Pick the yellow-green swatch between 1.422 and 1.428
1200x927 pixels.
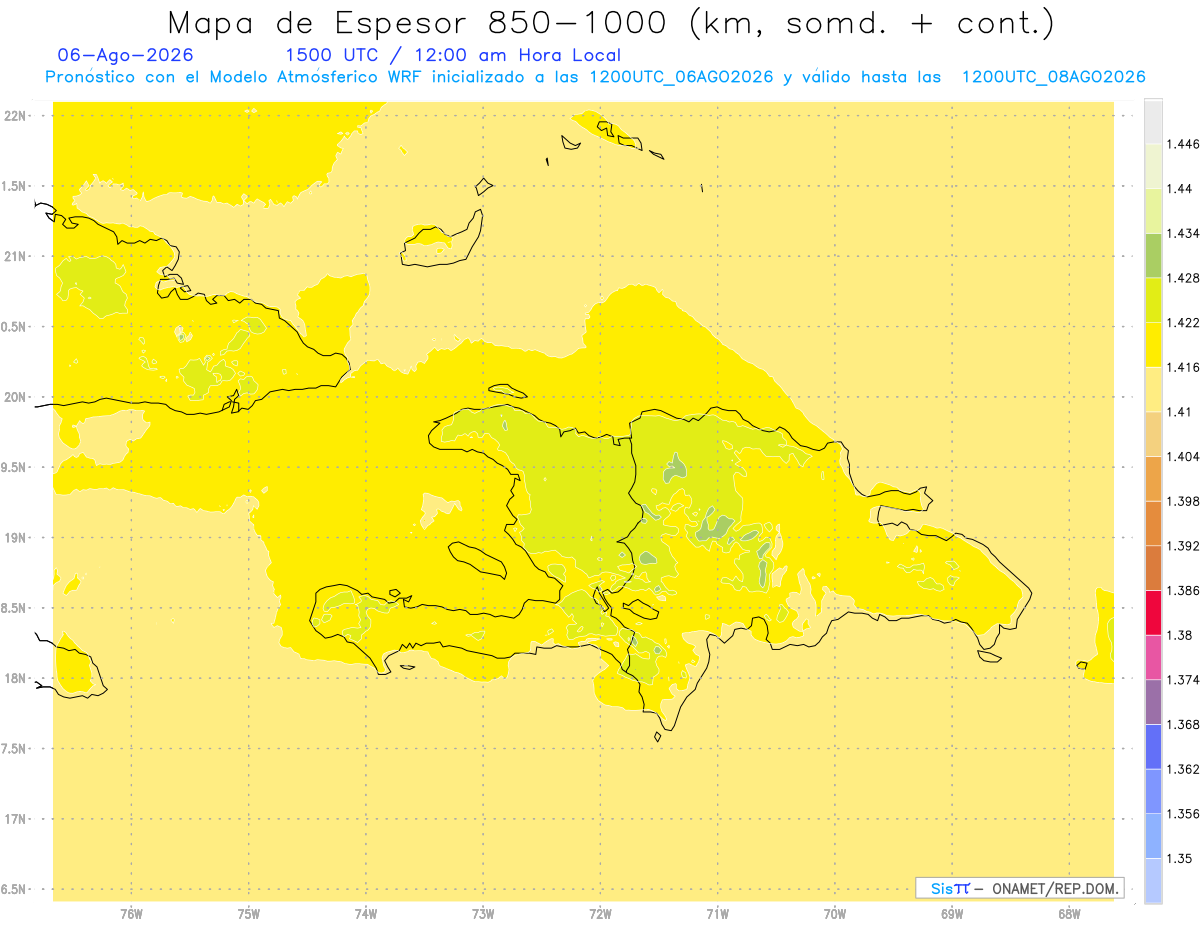point(1153,300)
